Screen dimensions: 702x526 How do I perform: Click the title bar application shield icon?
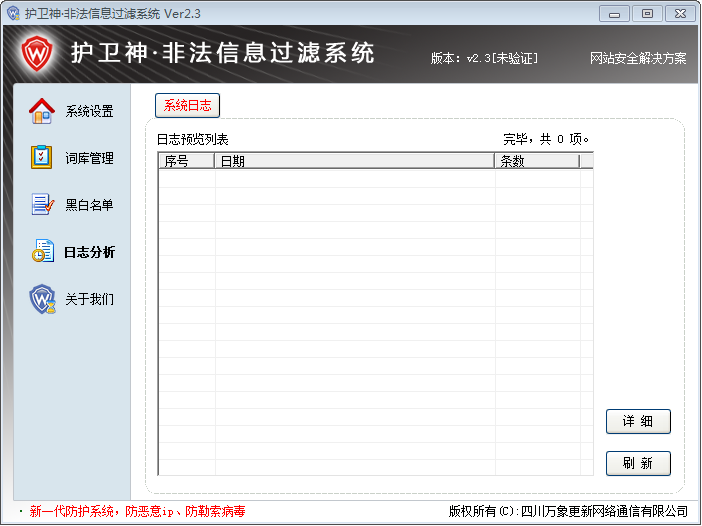pos(13,13)
